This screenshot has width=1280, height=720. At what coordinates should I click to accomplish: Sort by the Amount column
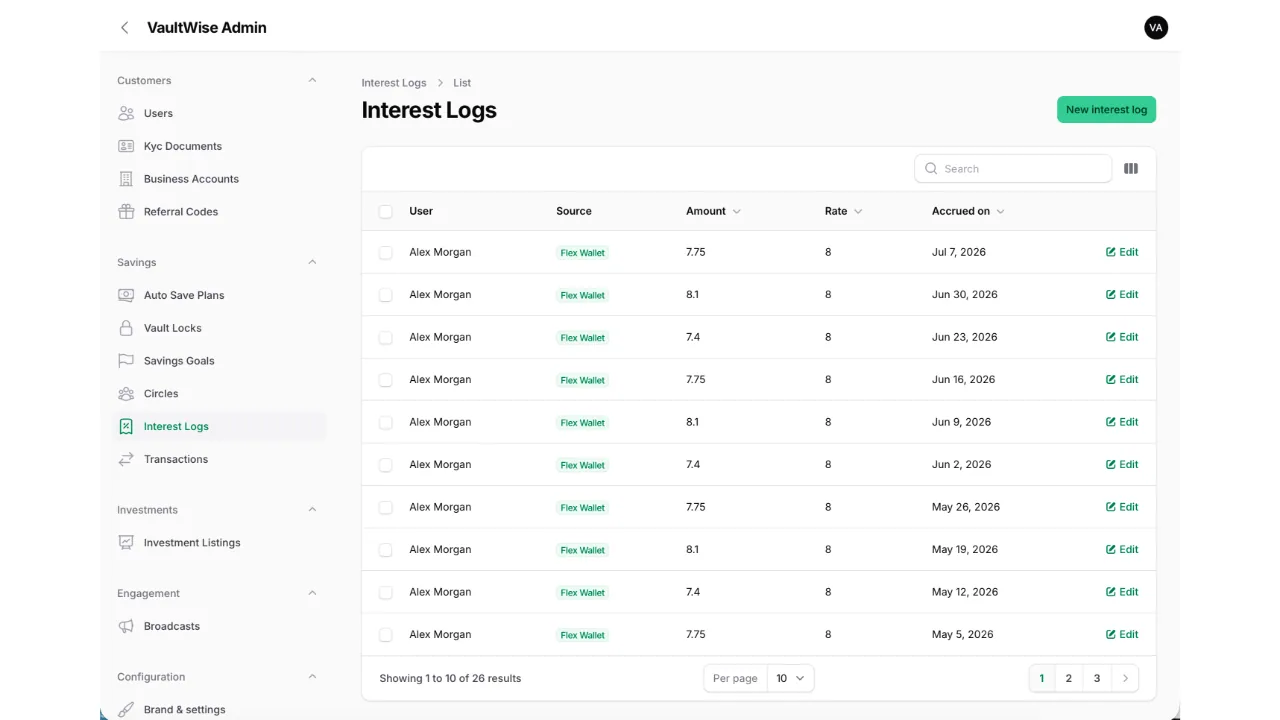click(x=713, y=211)
